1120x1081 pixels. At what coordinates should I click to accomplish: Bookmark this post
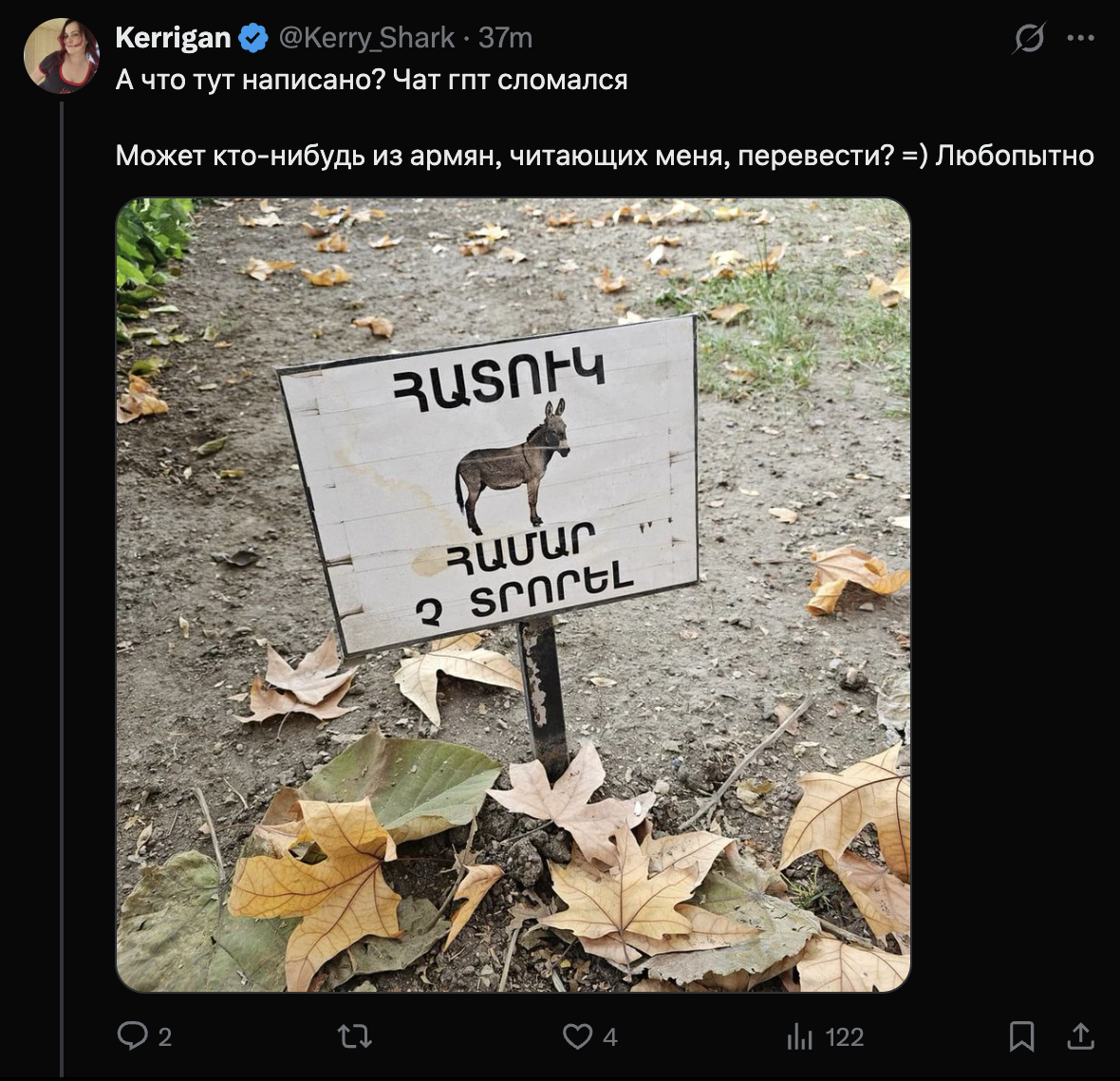(1021, 1036)
